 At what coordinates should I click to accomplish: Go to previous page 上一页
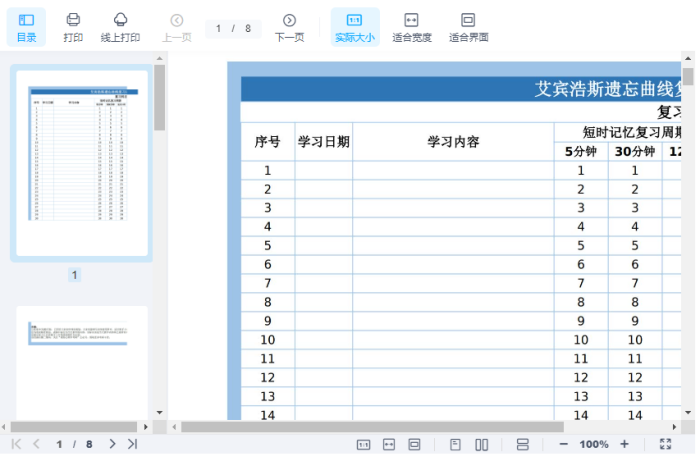(x=177, y=28)
